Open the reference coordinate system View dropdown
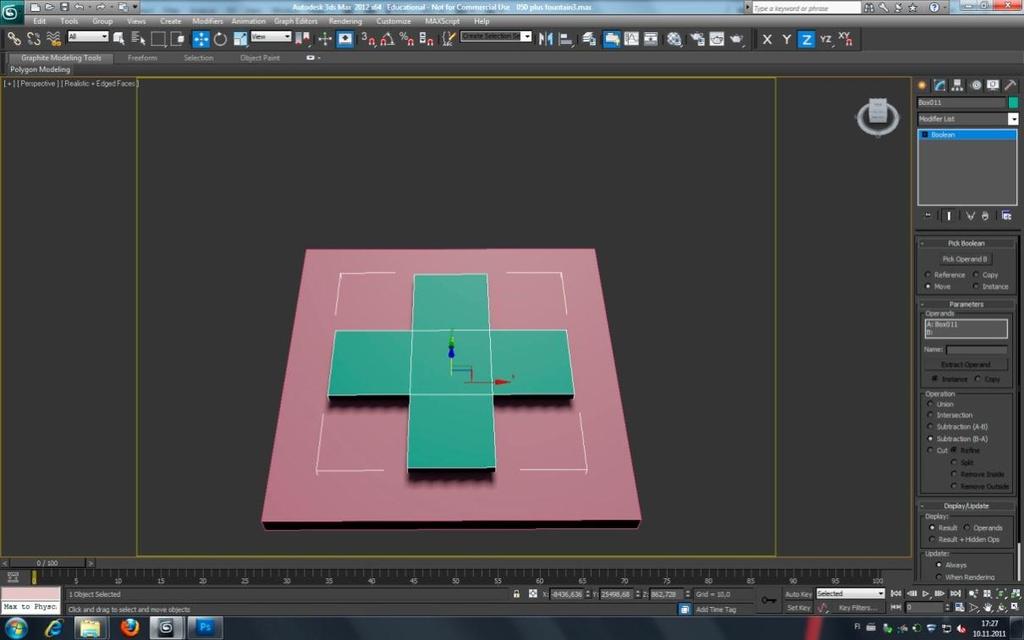 tap(270, 37)
